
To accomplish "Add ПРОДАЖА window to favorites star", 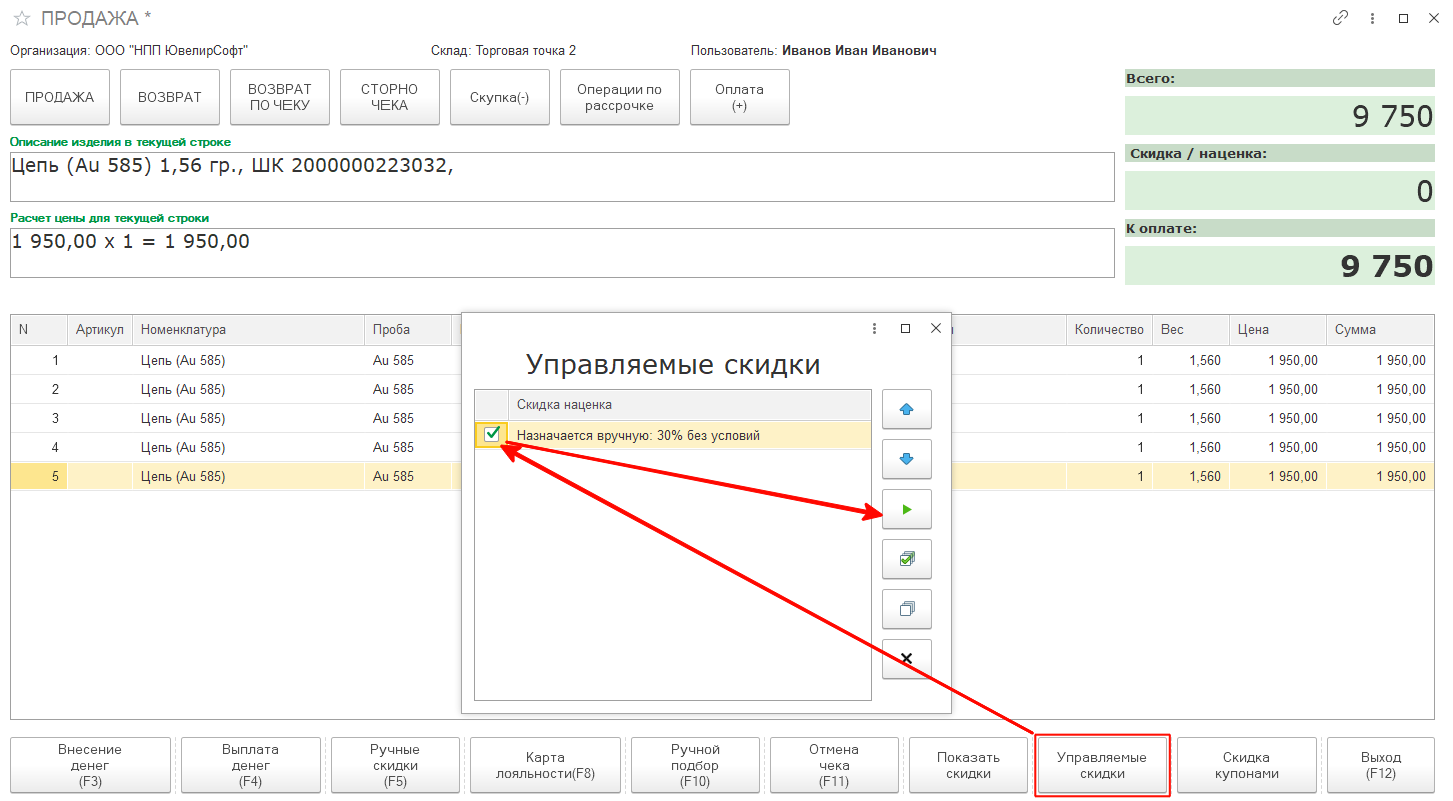I will point(21,18).
